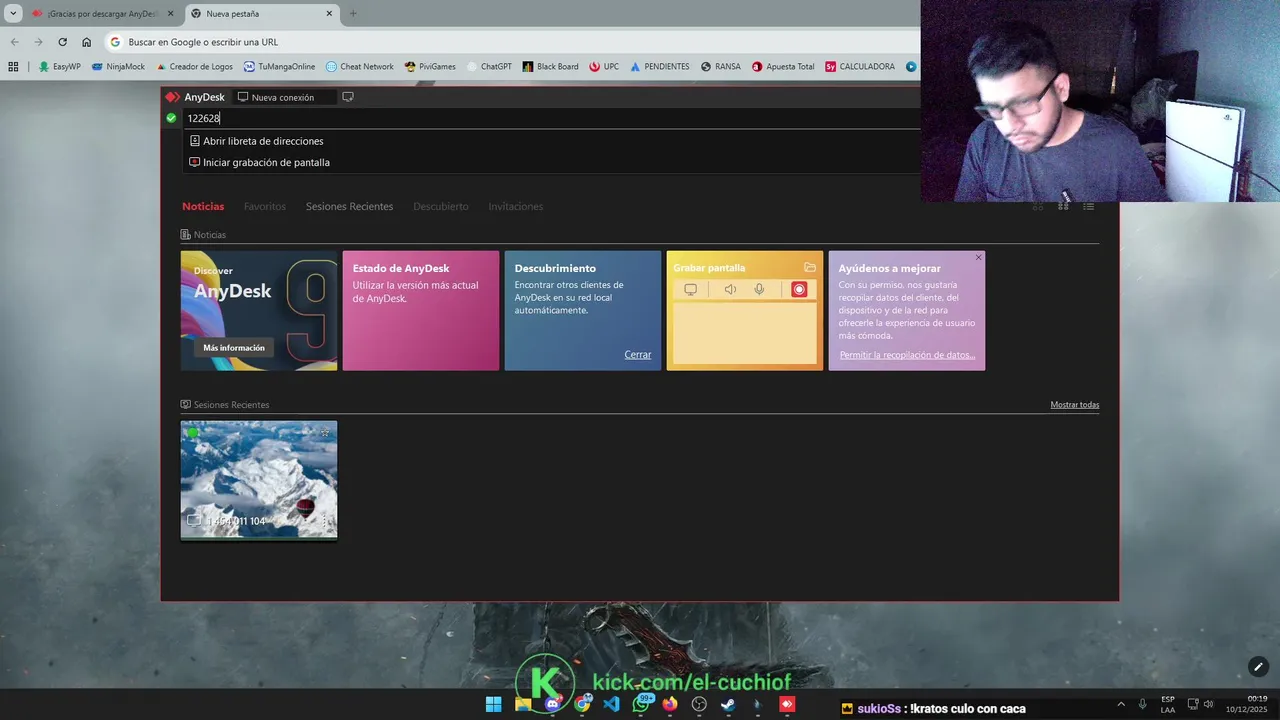Close the Nueva pestaña browser tab
Screen dimensions: 1280x720
(328, 14)
